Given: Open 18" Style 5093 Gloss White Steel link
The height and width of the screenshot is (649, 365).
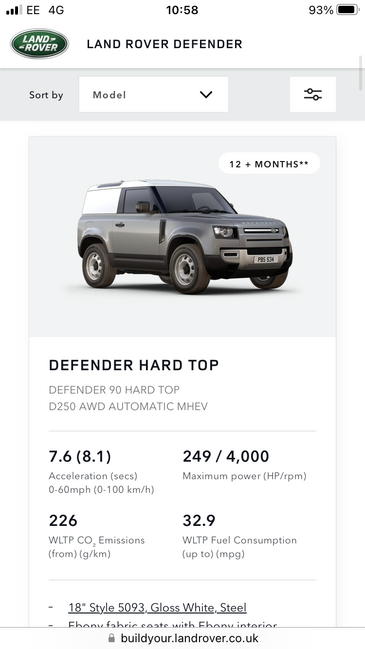Looking at the screenshot, I should point(157,608).
